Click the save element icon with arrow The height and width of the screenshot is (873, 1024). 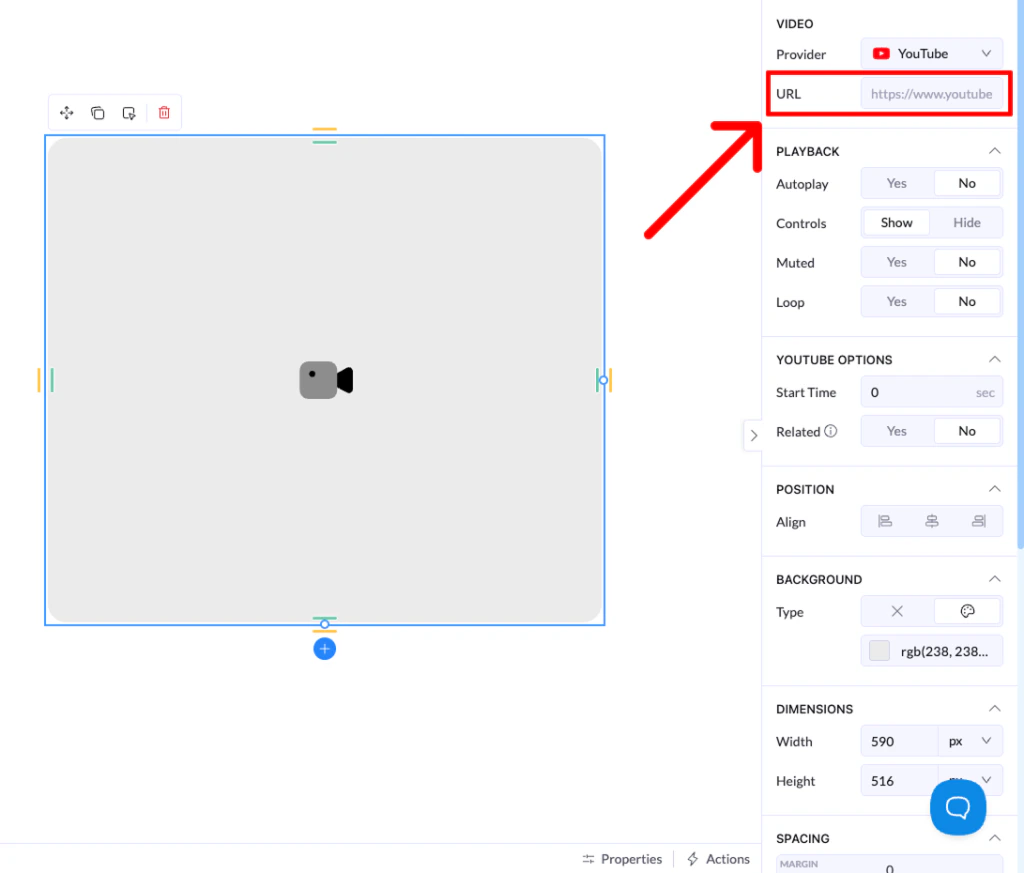click(x=129, y=113)
